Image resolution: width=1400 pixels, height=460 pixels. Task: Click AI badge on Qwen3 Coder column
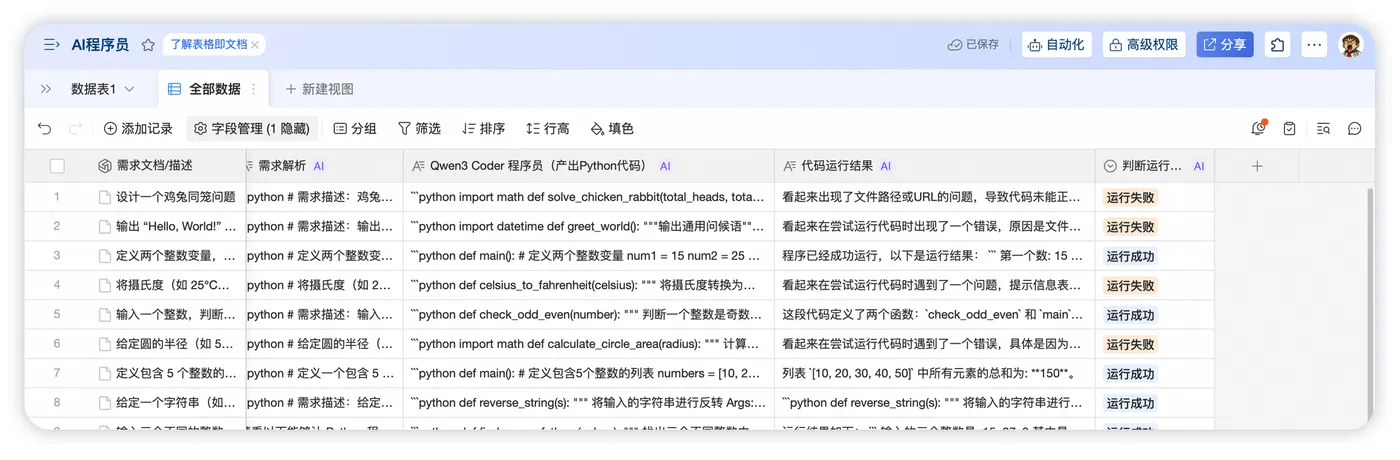pyautogui.click(x=665, y=166)
